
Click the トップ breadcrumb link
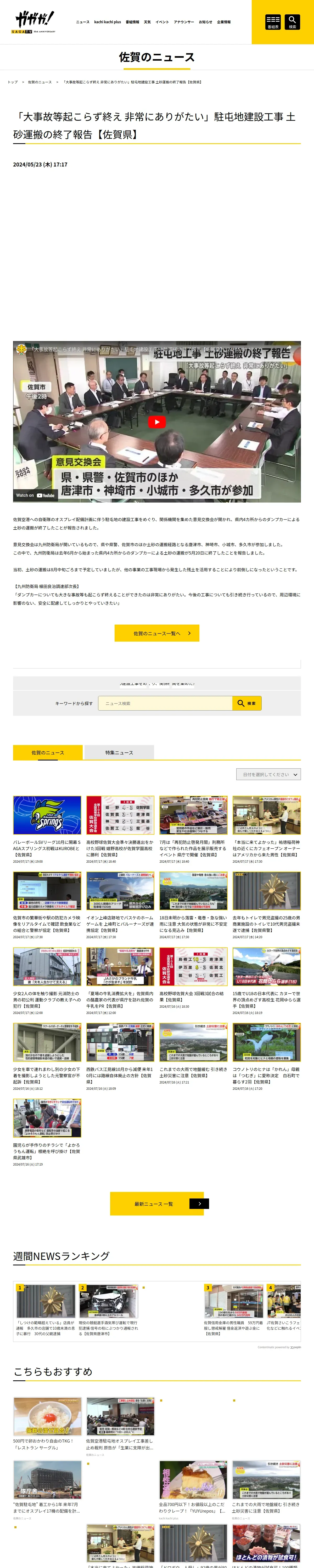pyautogui.click(x=12, y=82)
